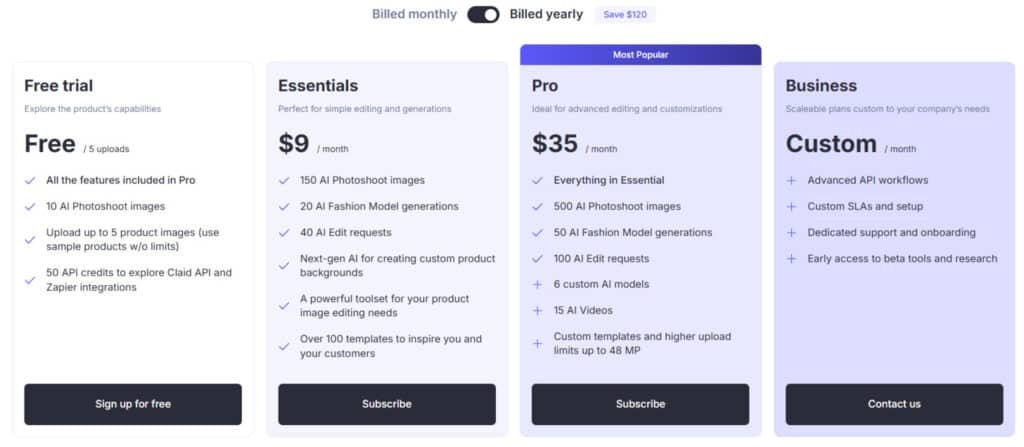Click plus icon beside Advanced API workflows
This screenshot has height=447, width=1024.
pos(792,181)
